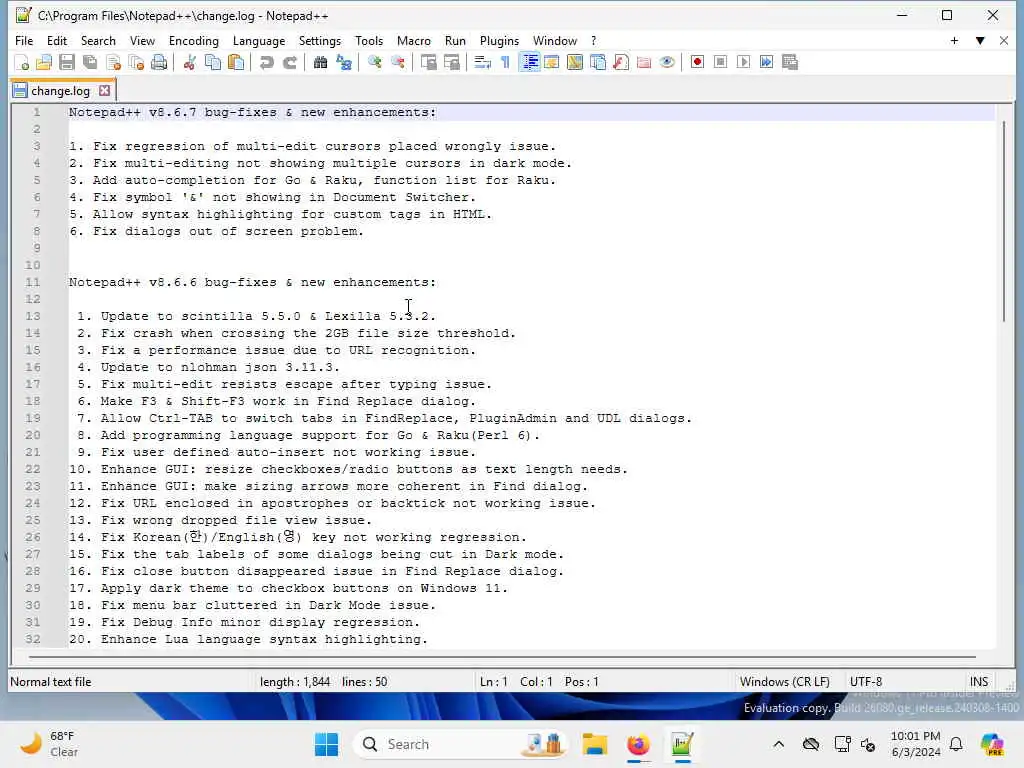Click line "Notepad++ v8.6.6 bug-fixes" heading

coord(252,282)
